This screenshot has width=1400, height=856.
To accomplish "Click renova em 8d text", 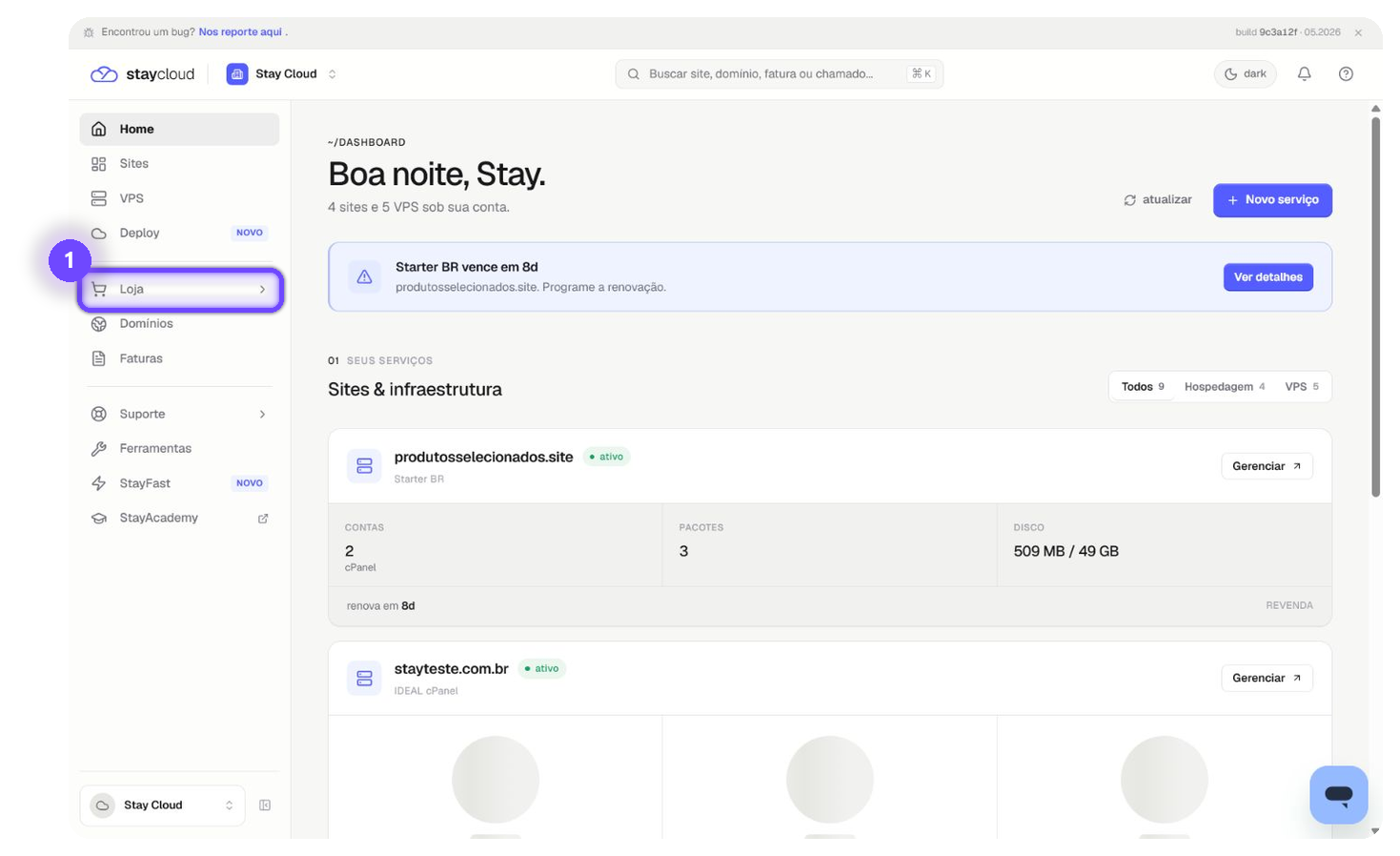I will pyautogui.click(x=380, y=606).
